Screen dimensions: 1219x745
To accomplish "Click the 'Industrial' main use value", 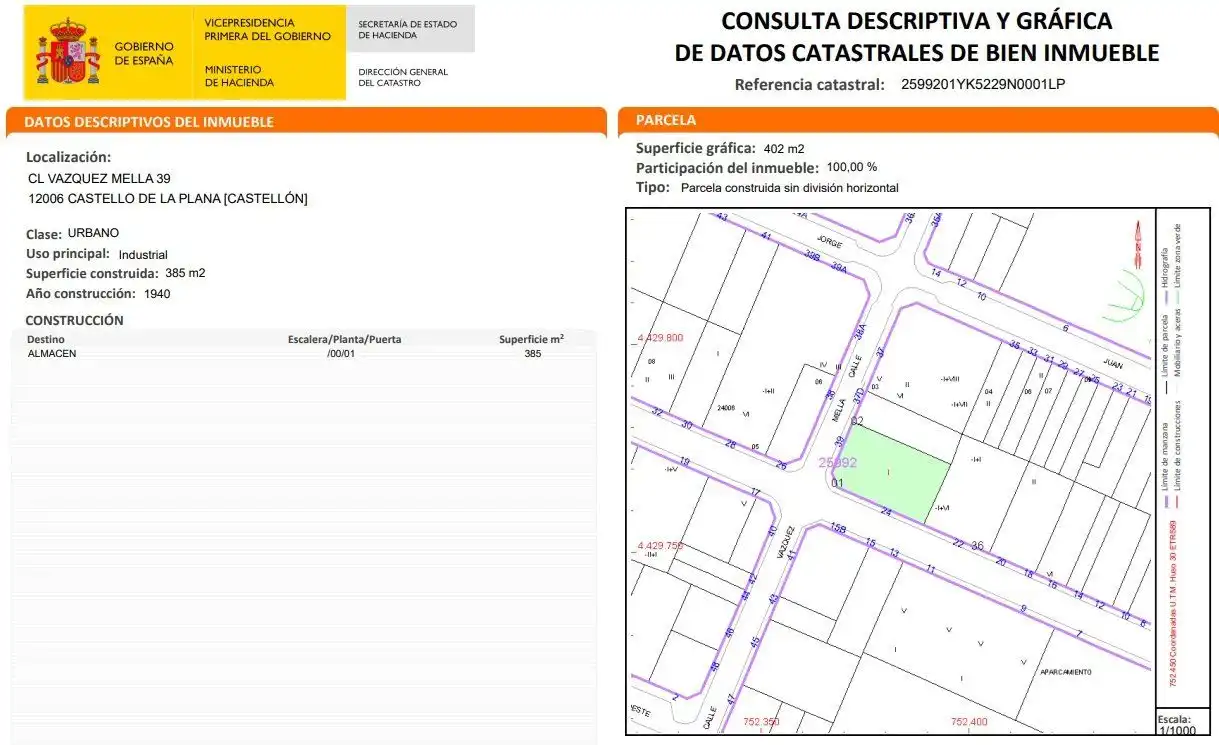I will 143,255.
